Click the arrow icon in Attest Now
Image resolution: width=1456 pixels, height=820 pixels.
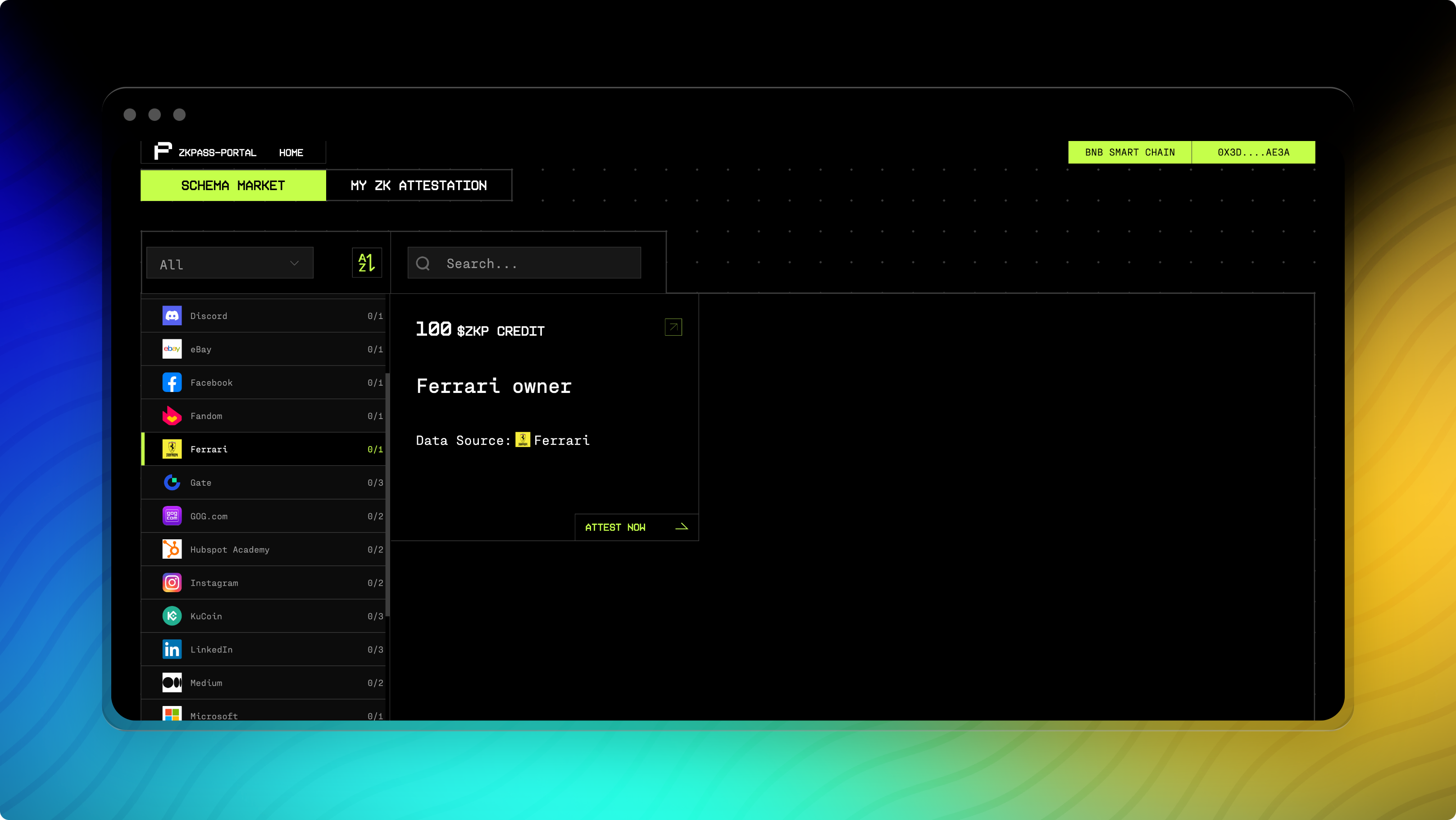pos(682,527)
